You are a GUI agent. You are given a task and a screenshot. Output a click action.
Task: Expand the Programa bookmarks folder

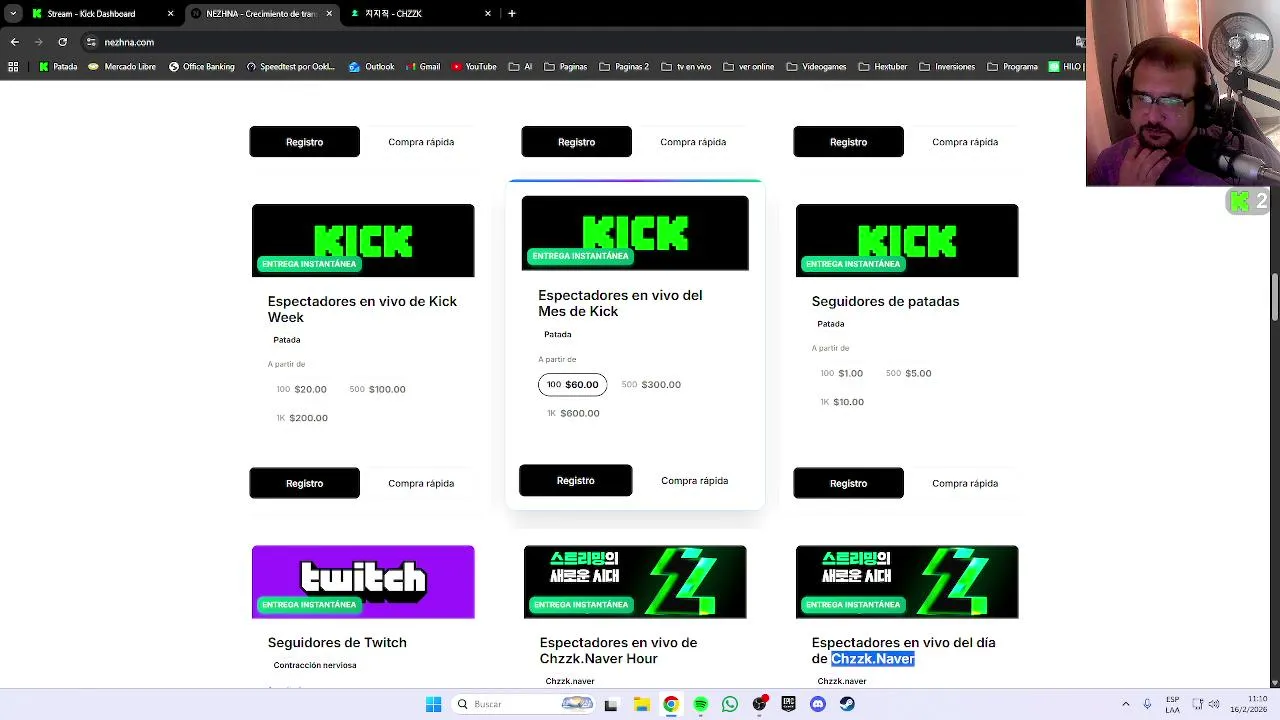pyautogui.click(x=1012, y=67)
